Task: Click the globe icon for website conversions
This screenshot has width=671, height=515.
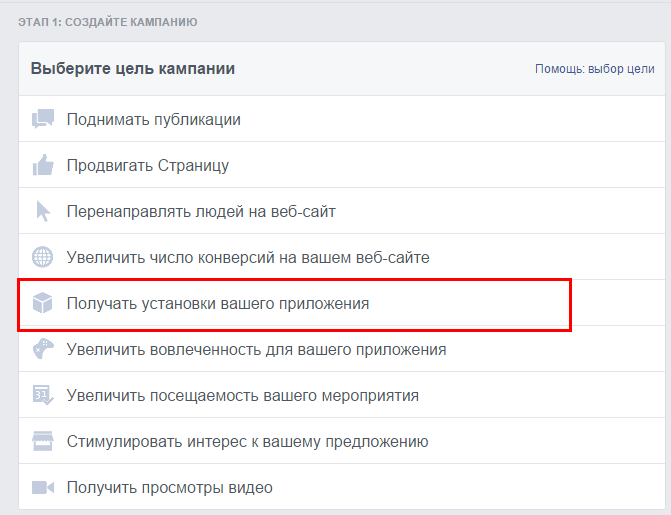Action: [x=43, y=257]
